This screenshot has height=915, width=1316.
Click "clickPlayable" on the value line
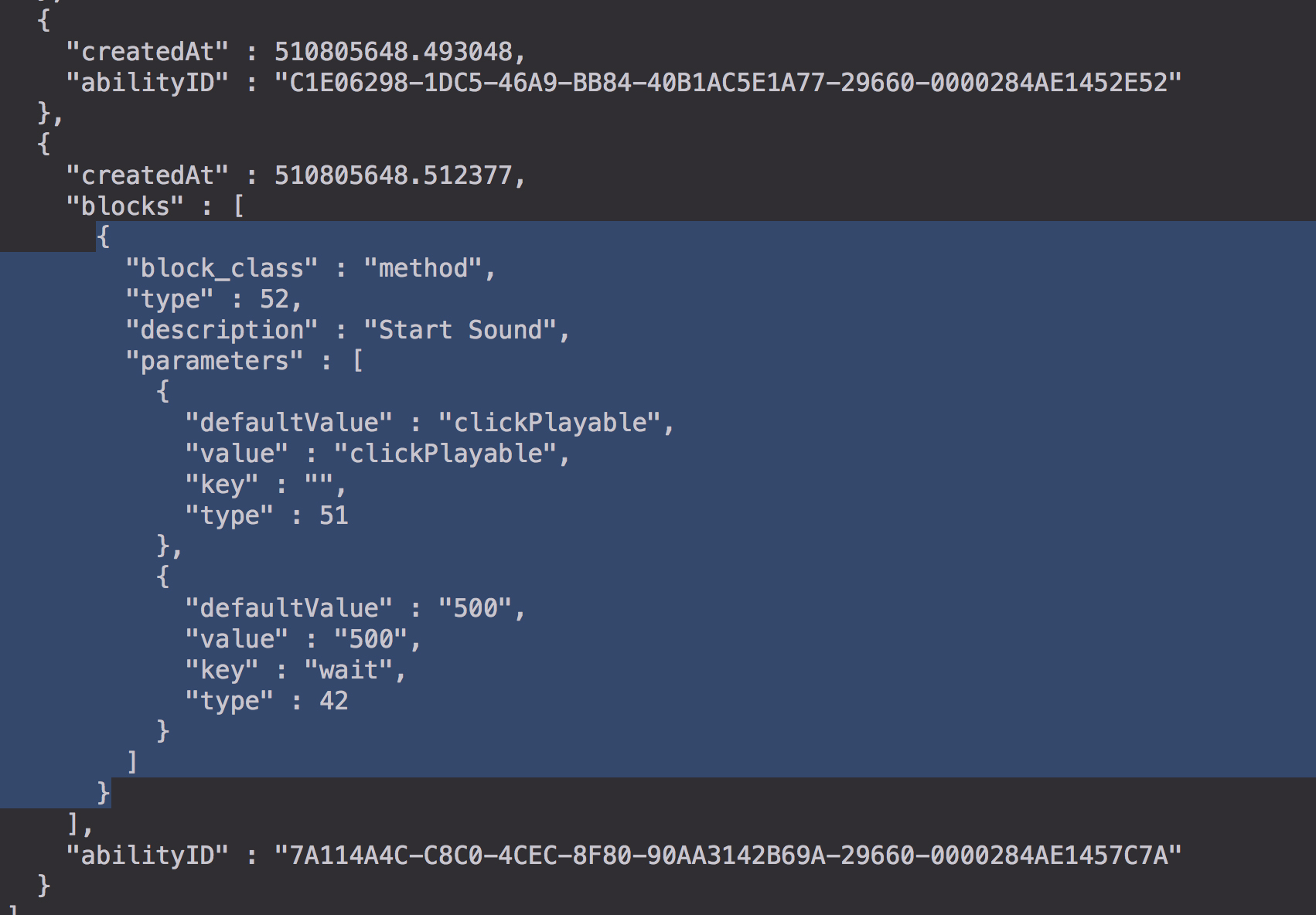coord(445,454)
